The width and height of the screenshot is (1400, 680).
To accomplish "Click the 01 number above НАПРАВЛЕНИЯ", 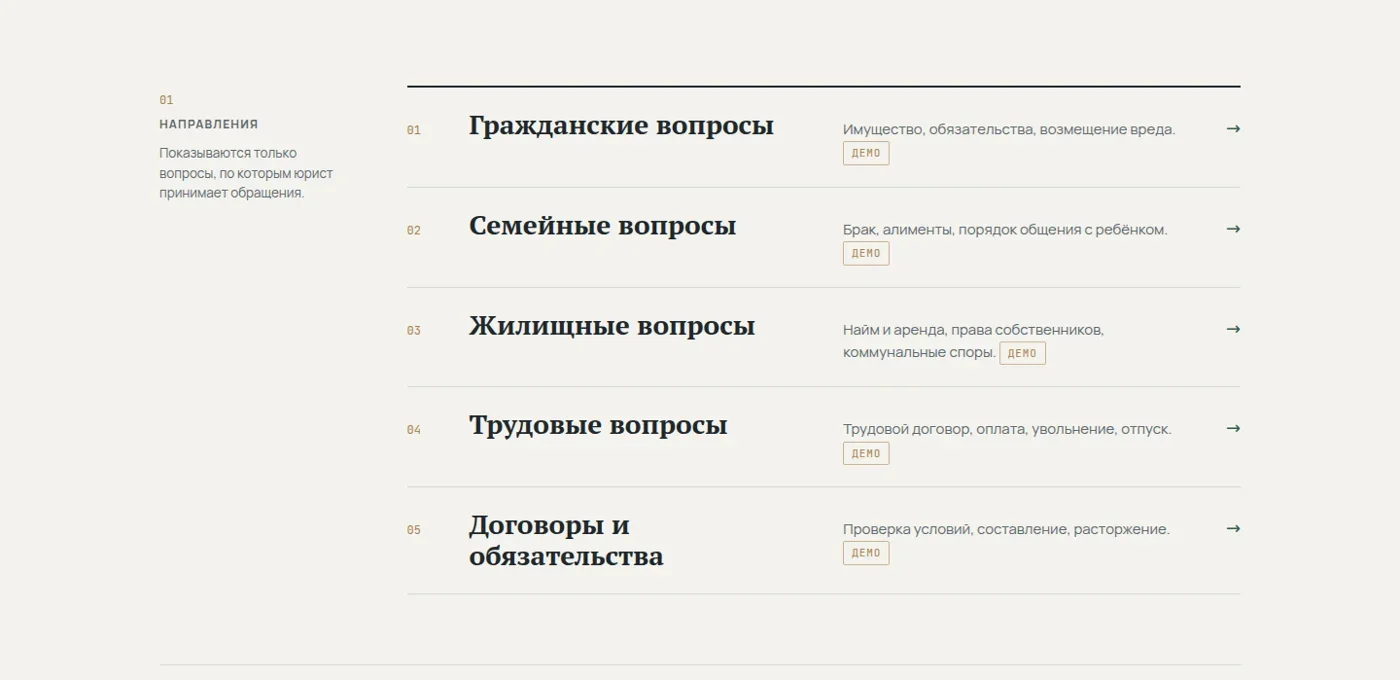I will tap(166, 100).
